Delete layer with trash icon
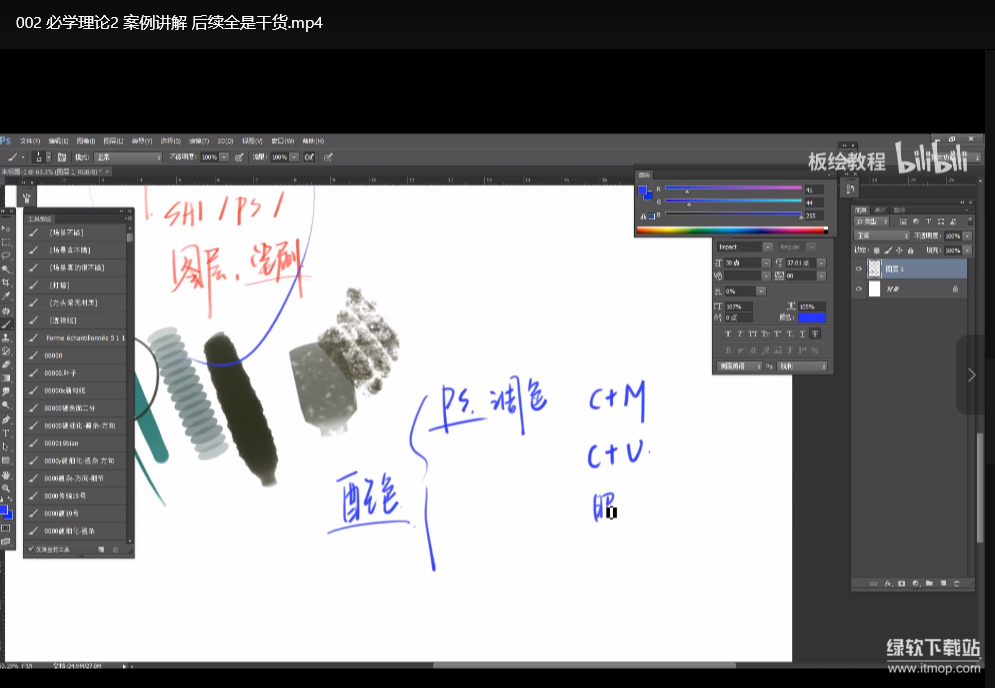 pyautogui.click(x=957, y=583)
